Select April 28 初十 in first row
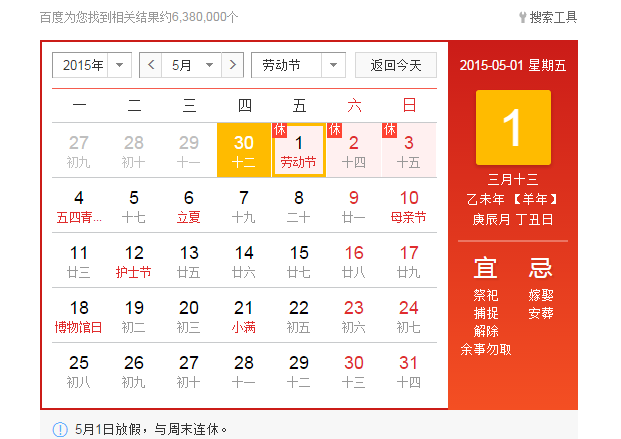621x439 pixels. click(134, 150)
